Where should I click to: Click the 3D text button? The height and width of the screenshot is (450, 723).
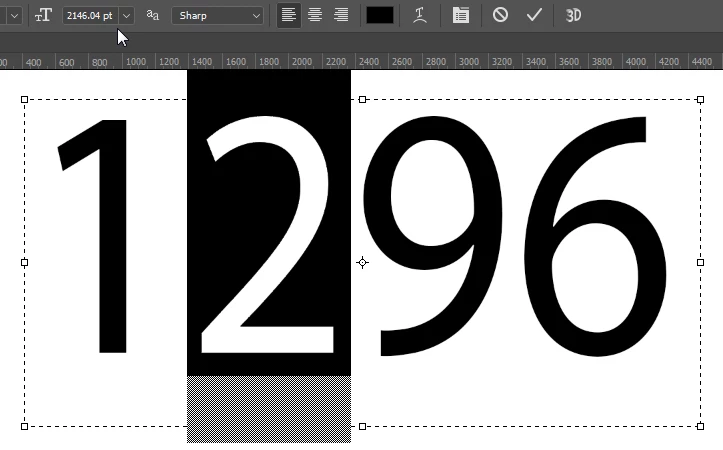click(573, 16)
